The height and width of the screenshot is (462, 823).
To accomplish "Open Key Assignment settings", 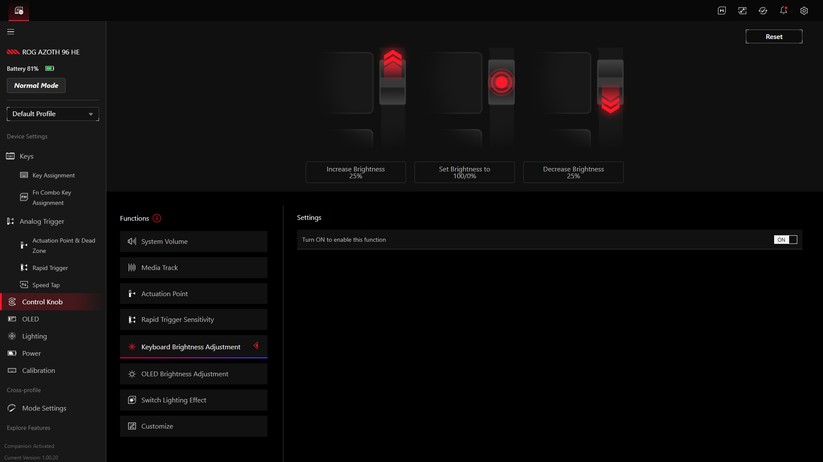I will click(54, 175).
